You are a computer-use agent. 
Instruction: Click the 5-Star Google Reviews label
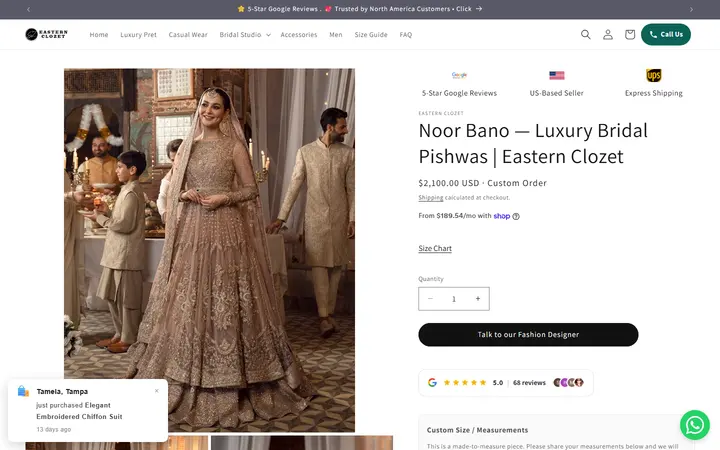click(x=459, y=93)
